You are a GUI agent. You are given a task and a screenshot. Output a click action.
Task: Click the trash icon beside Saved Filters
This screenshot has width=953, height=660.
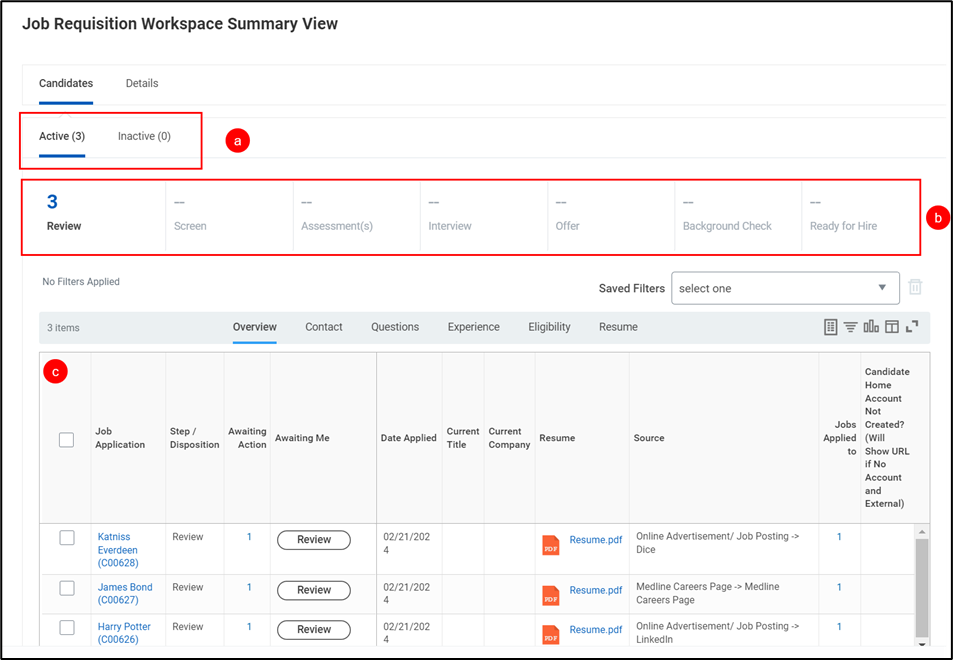[914, 288]
